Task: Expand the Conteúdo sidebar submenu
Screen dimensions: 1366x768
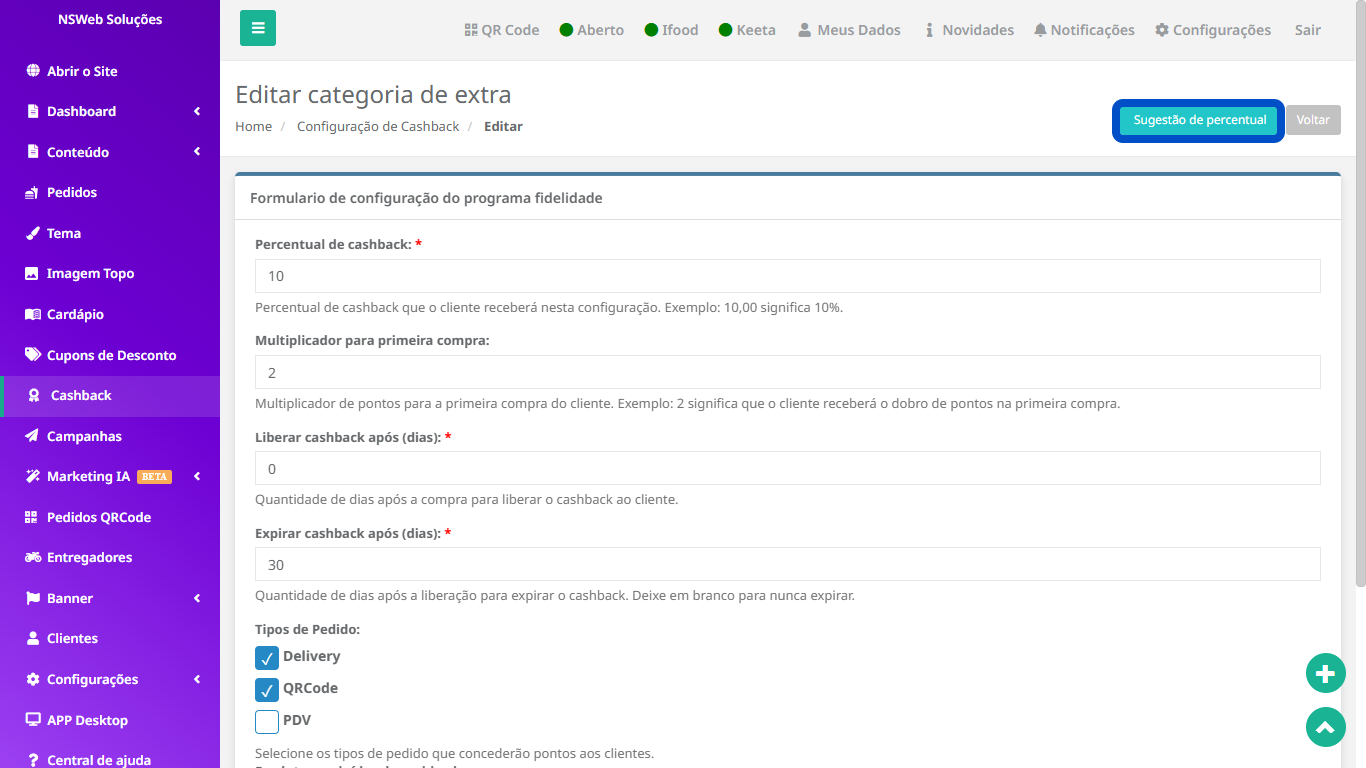Action: pyautogui.click(x=197, y=152)
